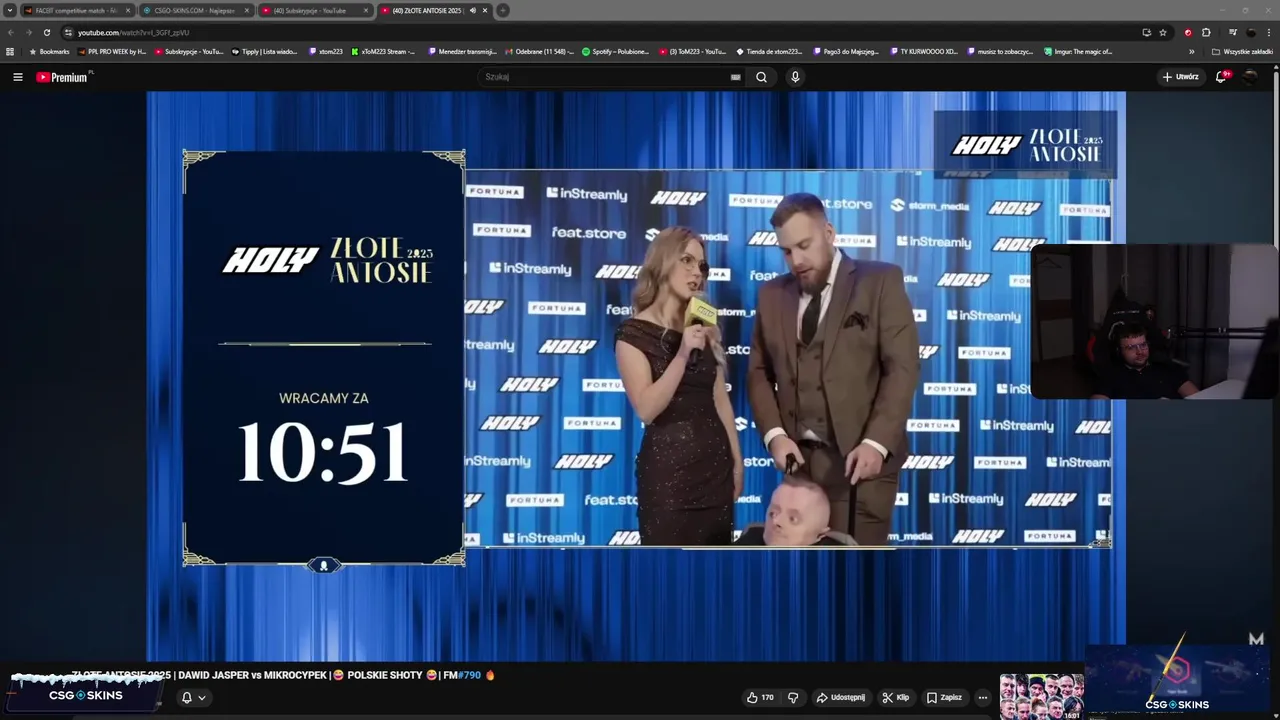This screenshot has width=1280, height=720.
Task: Expand hidden bookmarks chevron
Action: 1191,51
